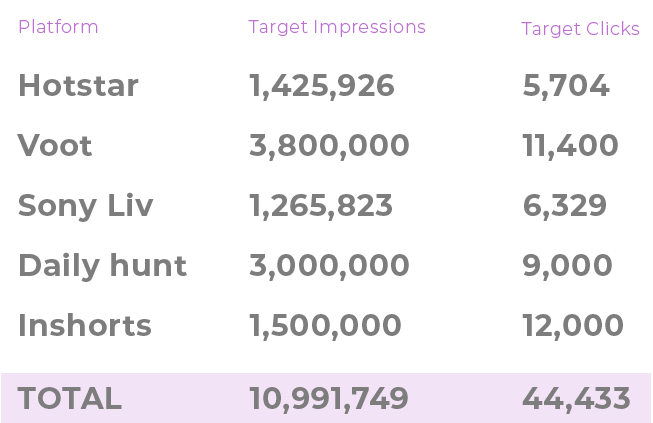Select Sony Liv impressions 1,265,823
Viewport: 653px width, 423px height.
pyautogui.click(x=321, y=206)
